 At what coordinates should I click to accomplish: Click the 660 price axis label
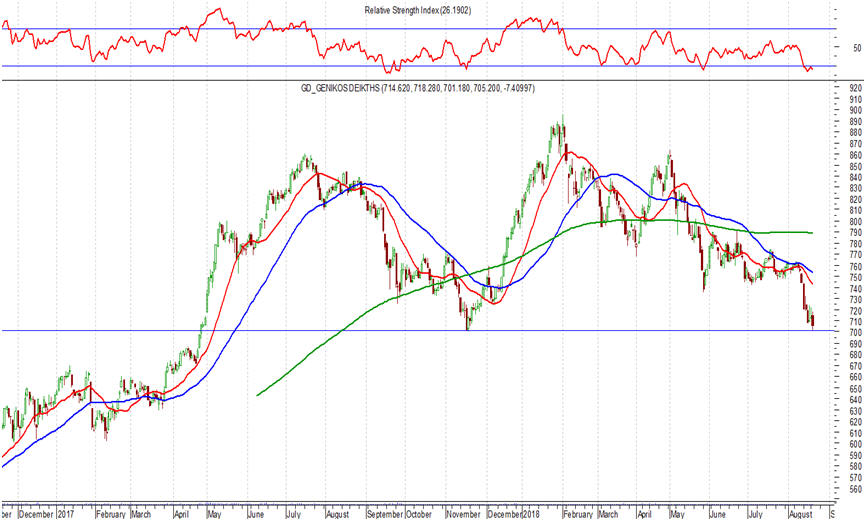[x=856, y=377]
